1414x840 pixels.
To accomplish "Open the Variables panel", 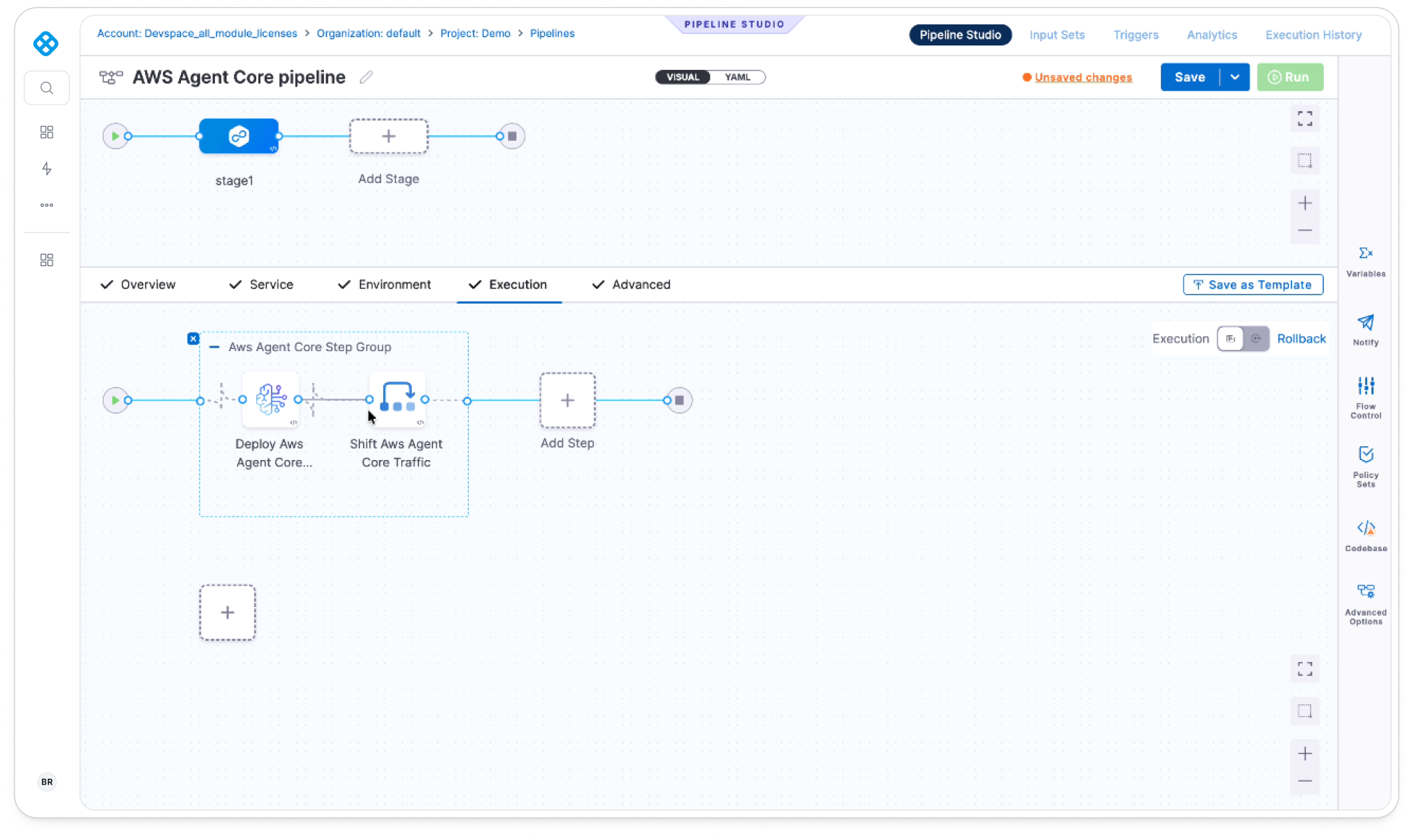I will click(x=1366, y=261).
